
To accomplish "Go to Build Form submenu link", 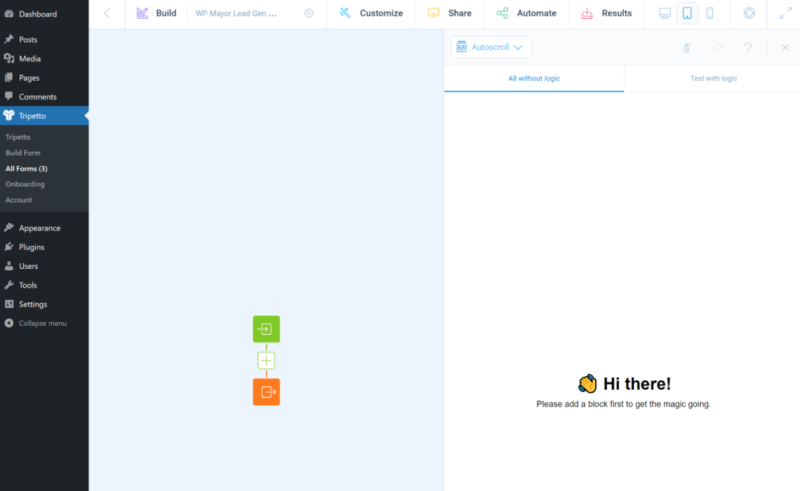I will coord(23,153).
